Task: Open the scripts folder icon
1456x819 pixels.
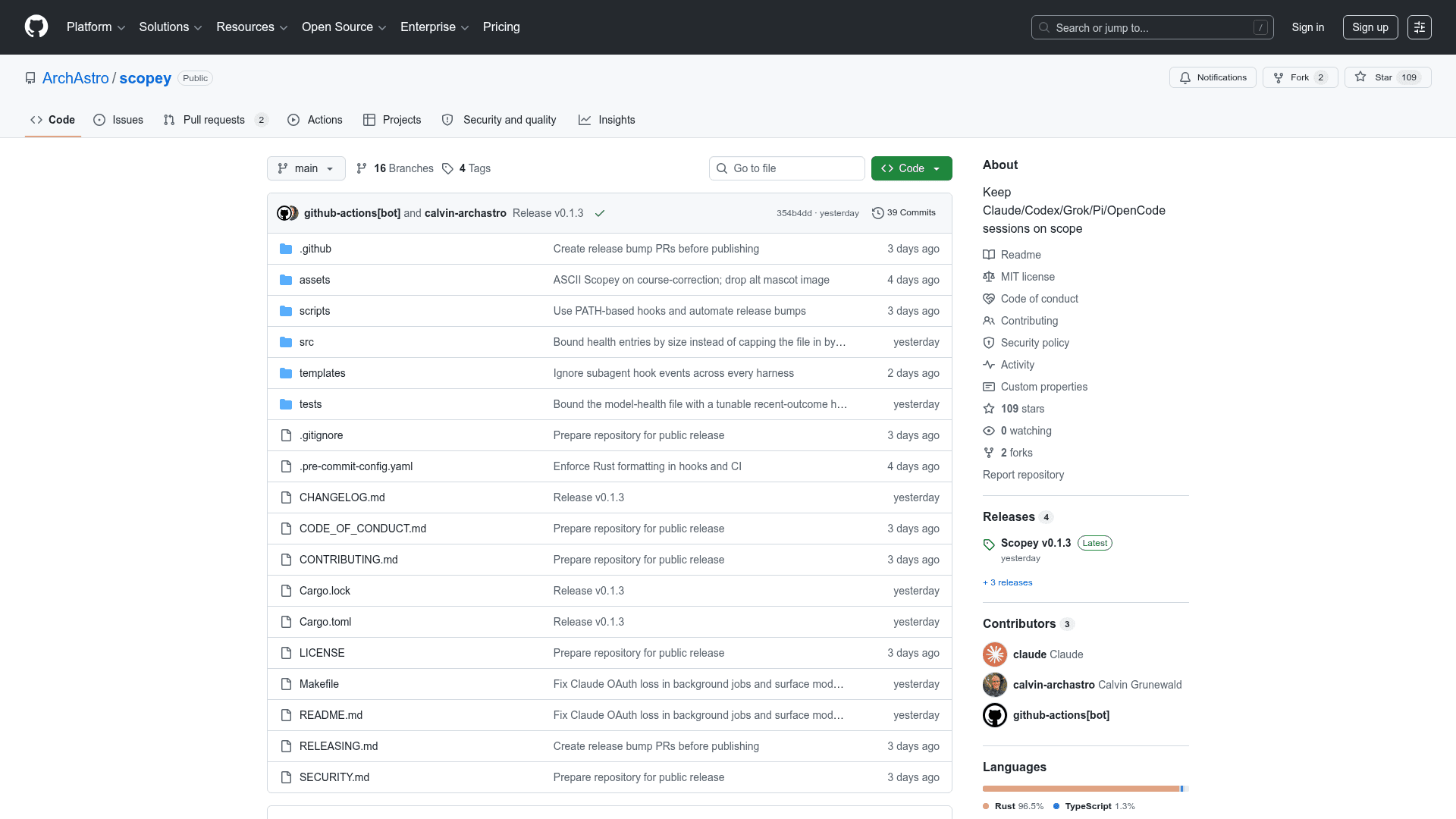Action: [x=286, y=311]
